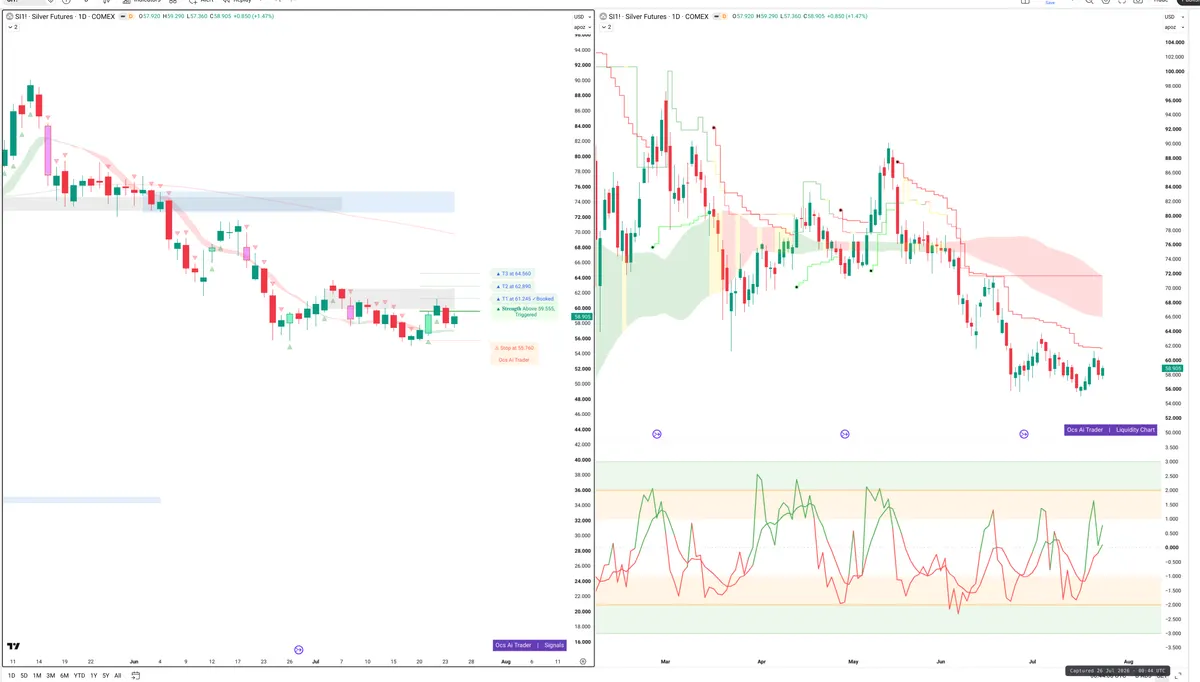Select the 1Y time range button
The height and width of the screenshot is (682, 1200).
(x=93, y=676)
